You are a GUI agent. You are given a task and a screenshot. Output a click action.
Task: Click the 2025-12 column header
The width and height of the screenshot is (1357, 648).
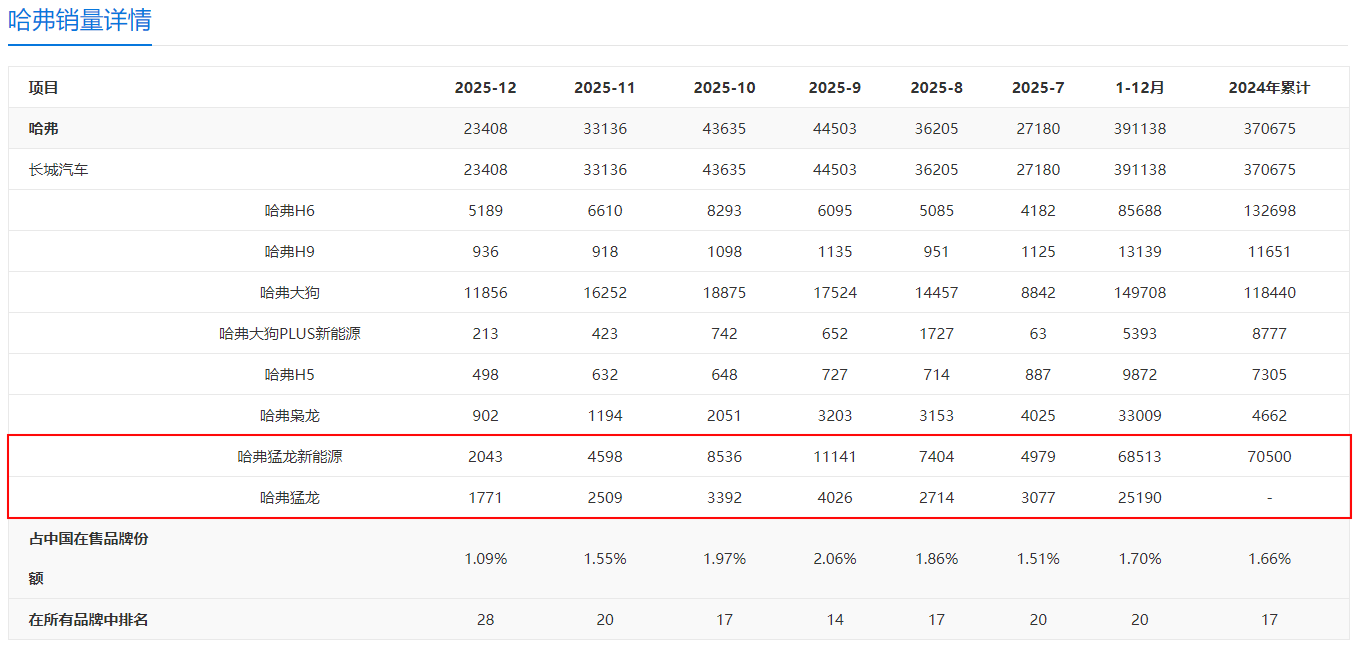pyautogui.click(x=485, y=88)
